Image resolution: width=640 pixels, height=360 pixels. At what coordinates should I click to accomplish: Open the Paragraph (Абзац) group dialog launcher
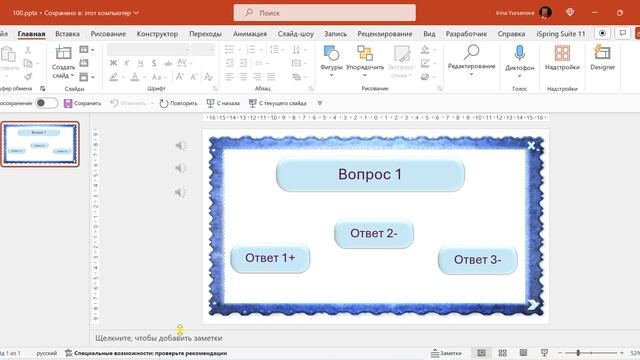click(x=311, y=89)
